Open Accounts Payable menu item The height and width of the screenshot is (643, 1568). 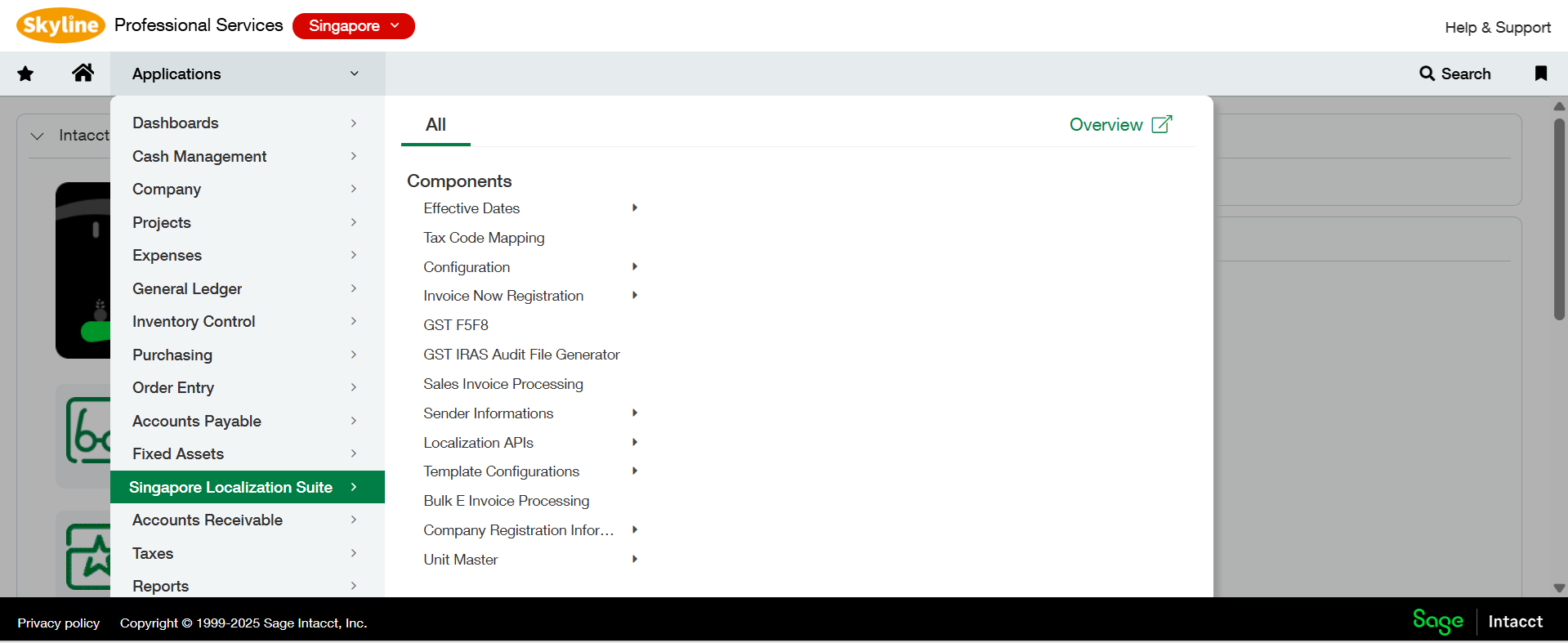197,421
